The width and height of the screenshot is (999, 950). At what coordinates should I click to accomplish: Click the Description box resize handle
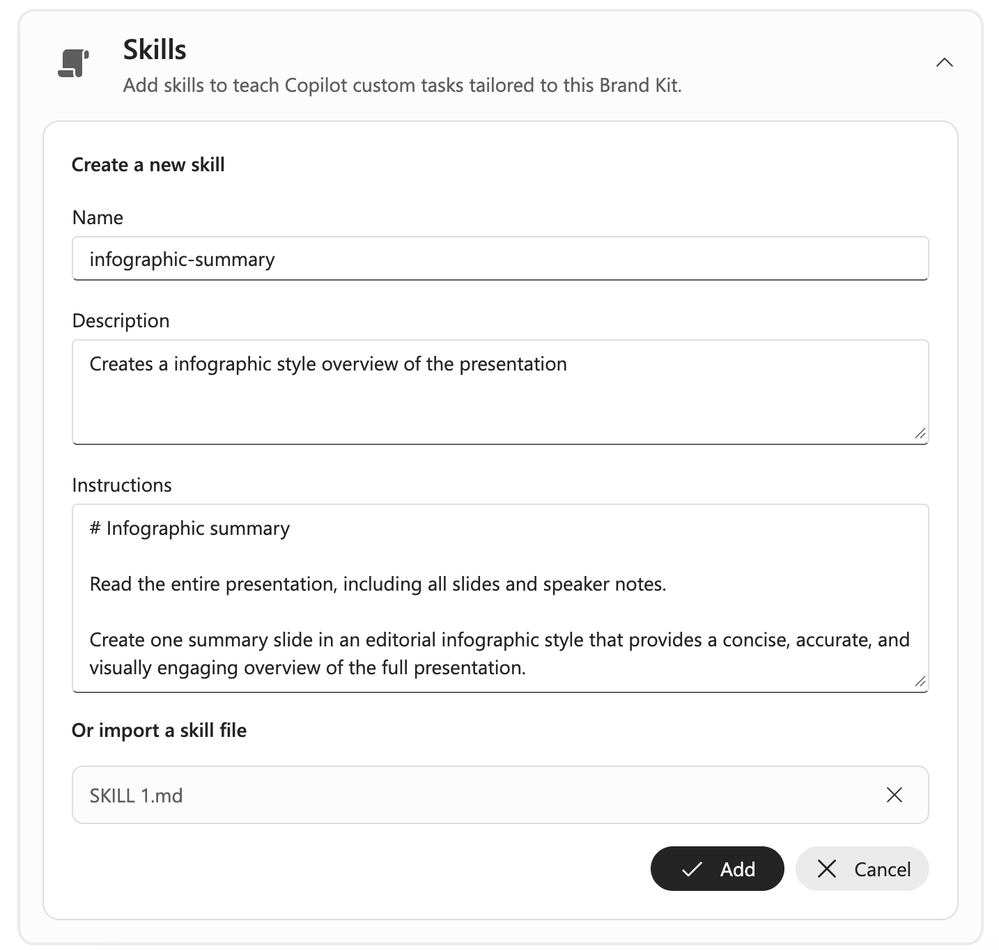coord(919,434)
